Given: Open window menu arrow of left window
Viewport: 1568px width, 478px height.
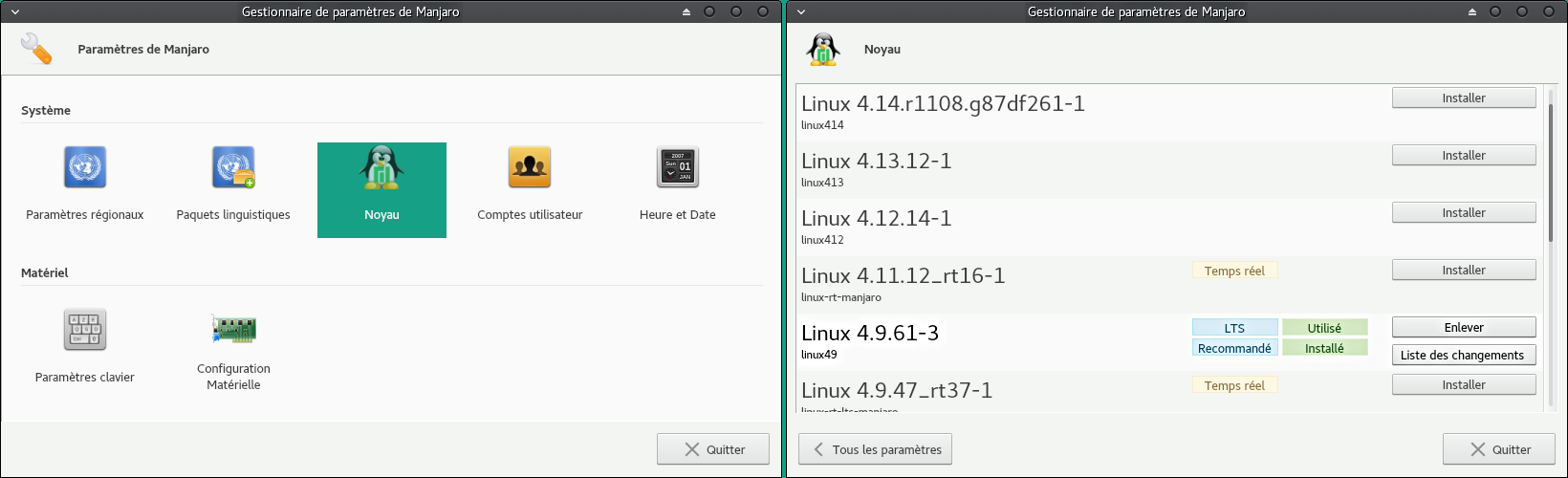Looking at the screenshot, I should coord(15,11).
